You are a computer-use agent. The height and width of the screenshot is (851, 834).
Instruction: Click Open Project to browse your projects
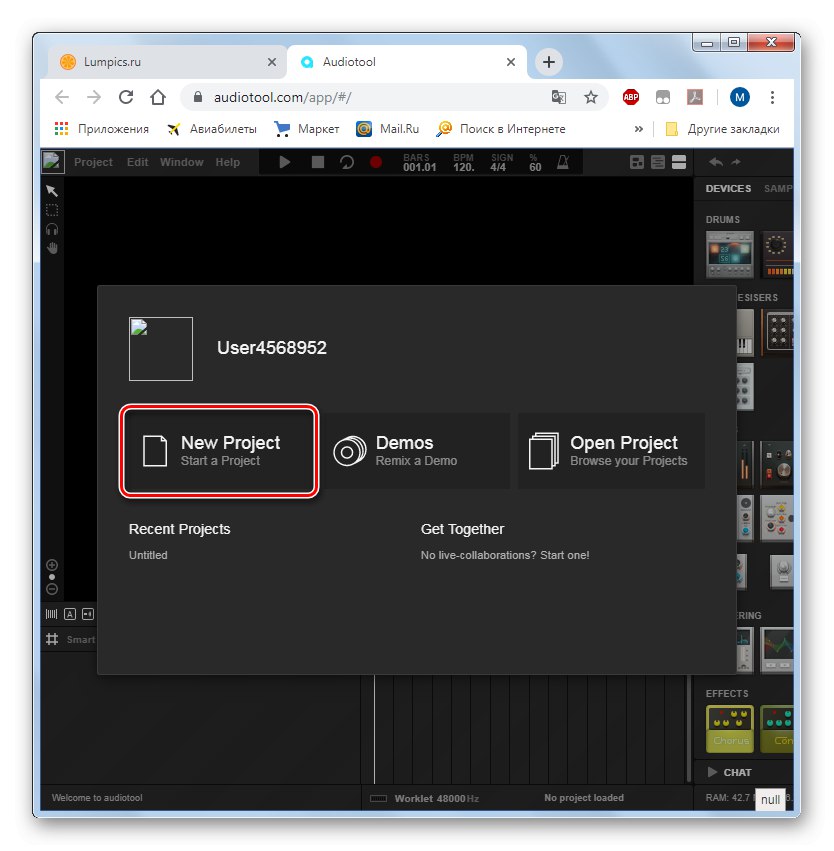(x=611, y=450)
